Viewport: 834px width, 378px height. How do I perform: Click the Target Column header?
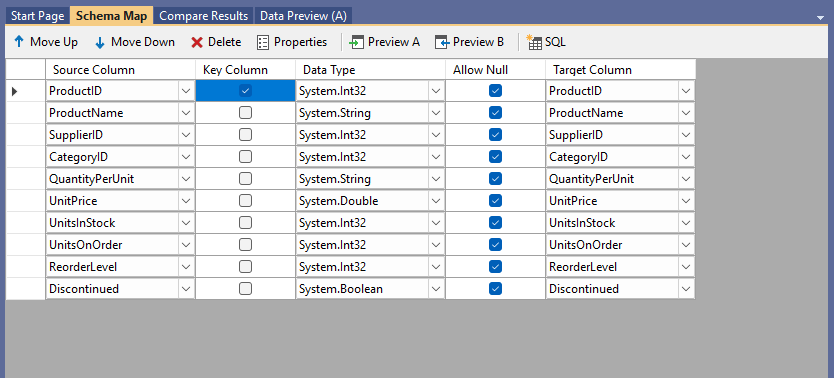(x=620, y=70)
